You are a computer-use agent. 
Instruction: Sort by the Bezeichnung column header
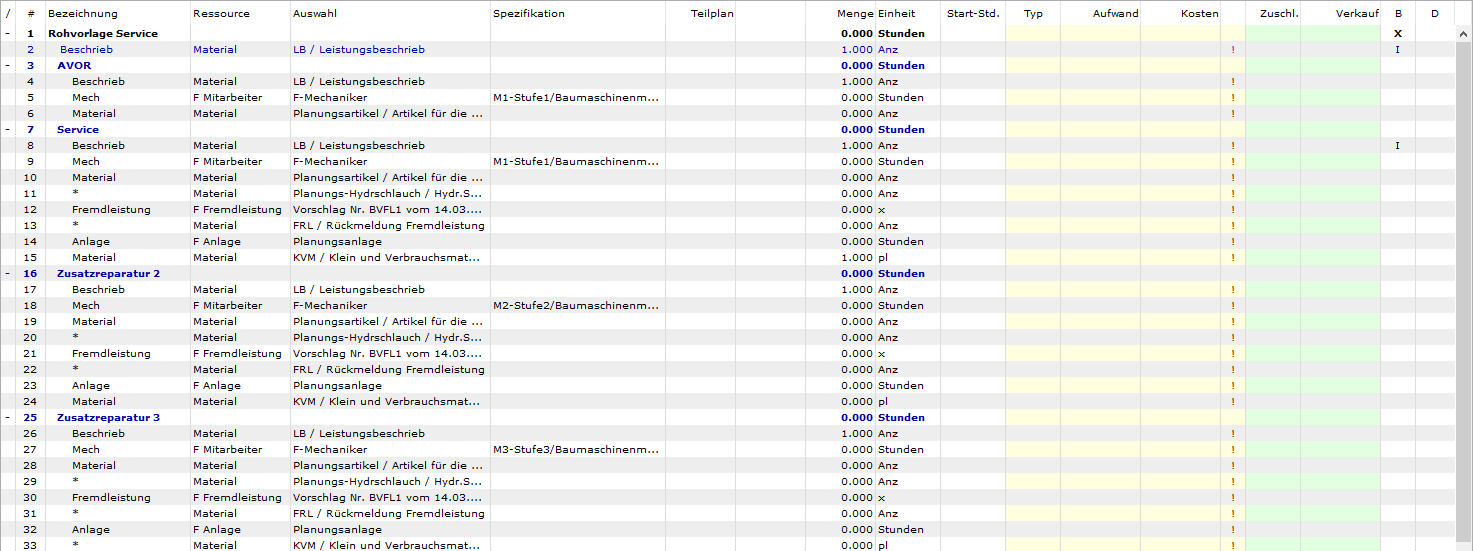coord(82,14)
